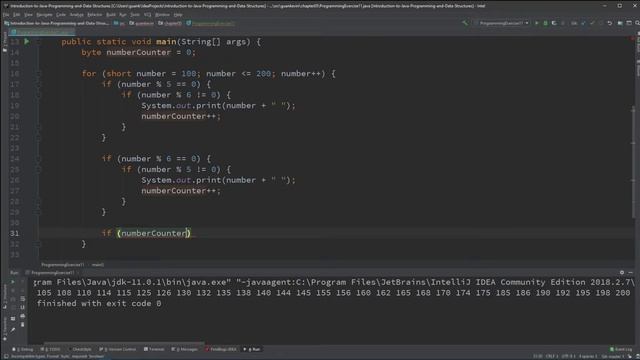Open the File menu
Screen dimensions: 640x360
coord(6,15)
